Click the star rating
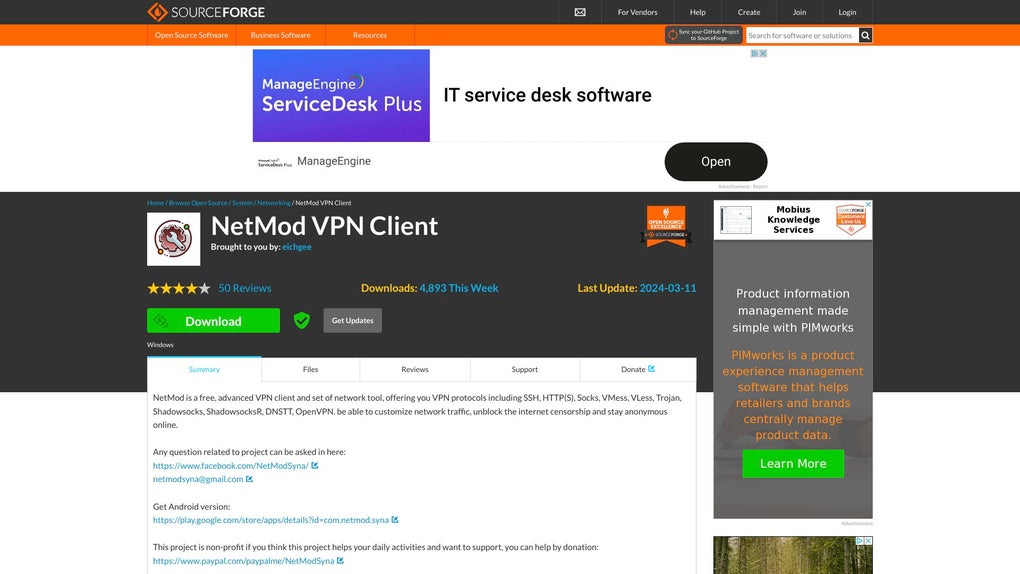 (x=179, y=288)
